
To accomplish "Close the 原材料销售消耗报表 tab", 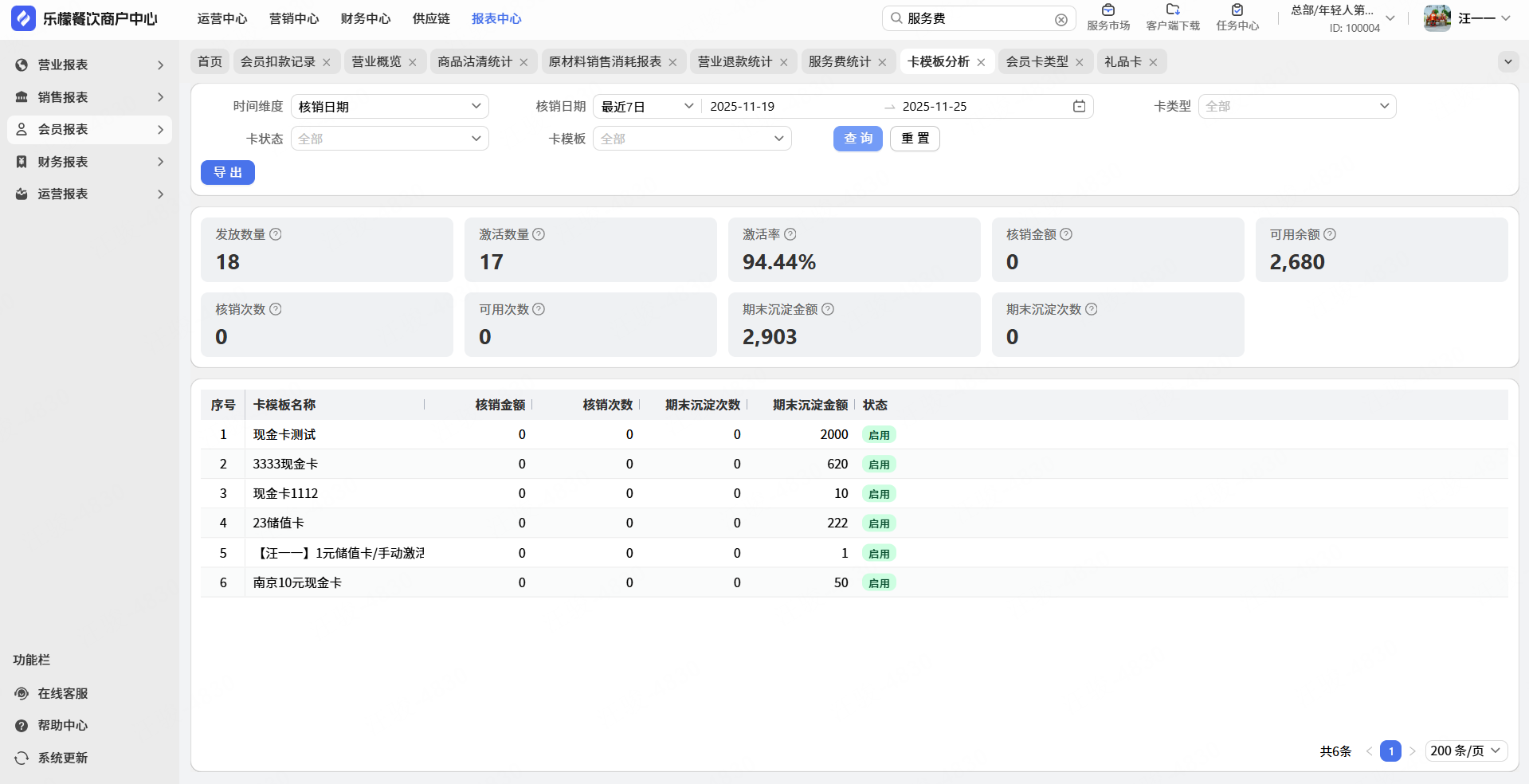I will click(672, 62).
